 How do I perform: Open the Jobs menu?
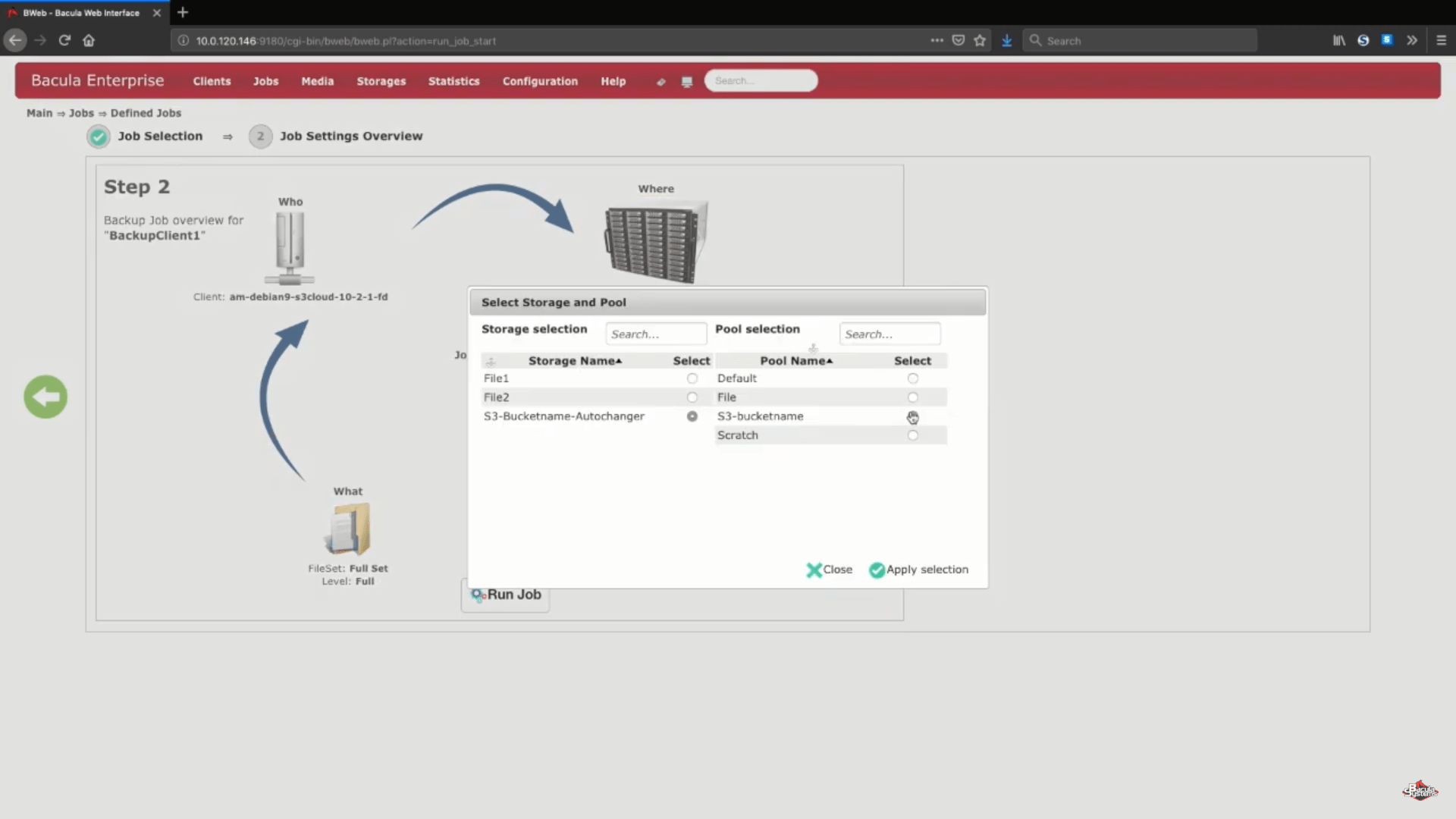[265, 81]
